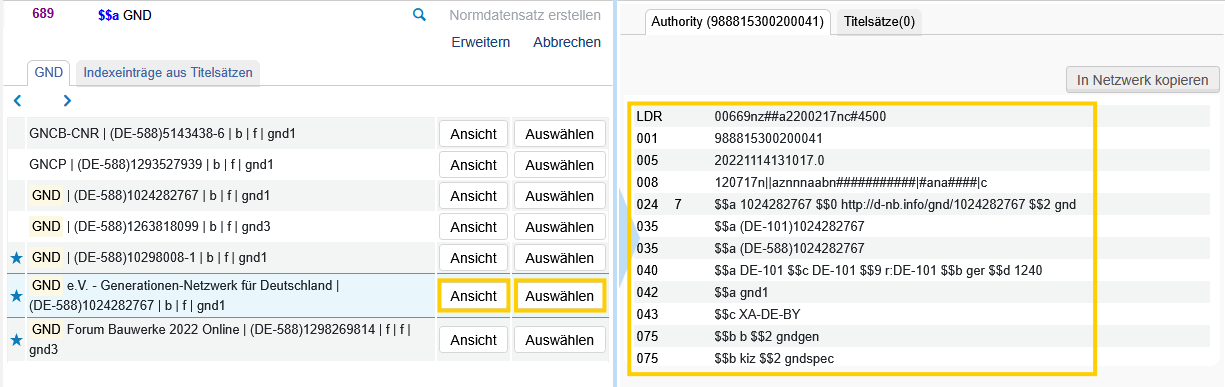Click star icon beside (DE-588)10298008-1 row
The image size is (1225, 387).
coord(16,258)
